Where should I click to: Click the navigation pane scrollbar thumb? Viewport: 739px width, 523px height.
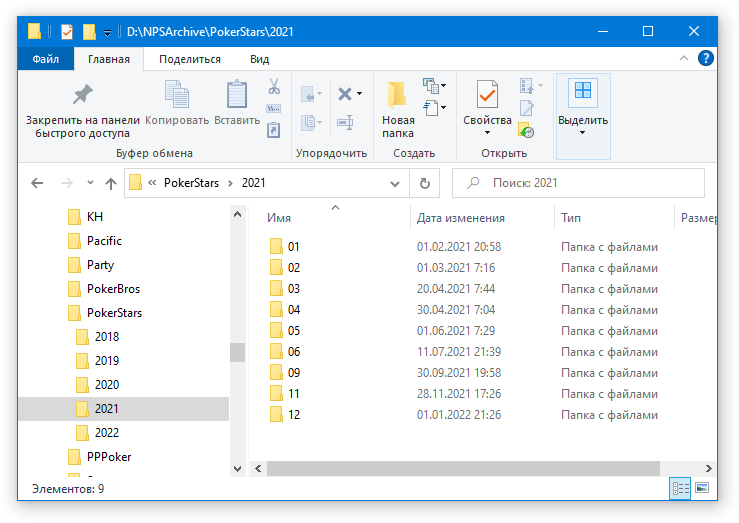coord(238,352)
